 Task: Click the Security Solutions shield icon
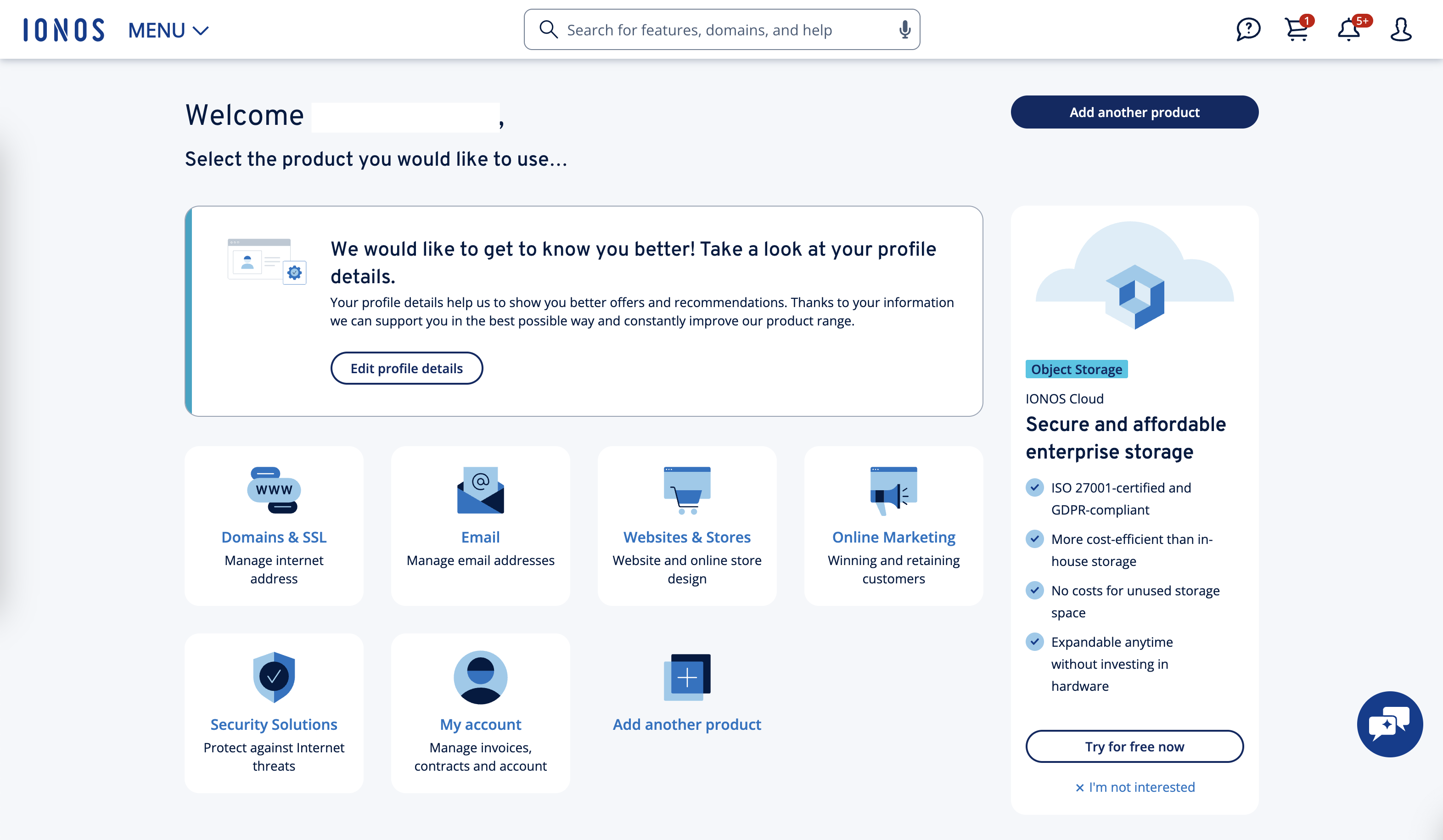[274, 677]
